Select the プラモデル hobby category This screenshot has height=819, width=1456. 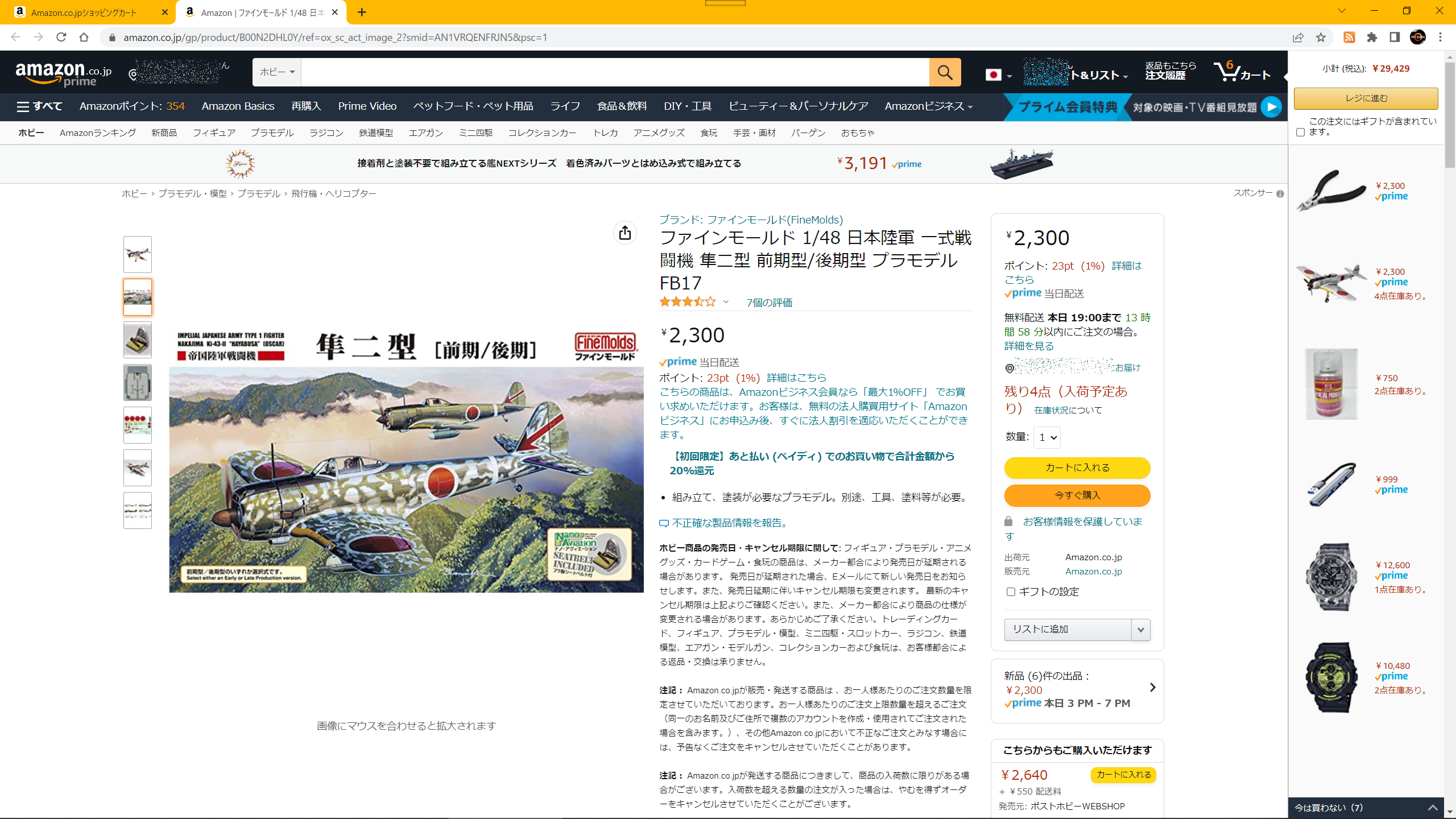(x=272, y=133)
